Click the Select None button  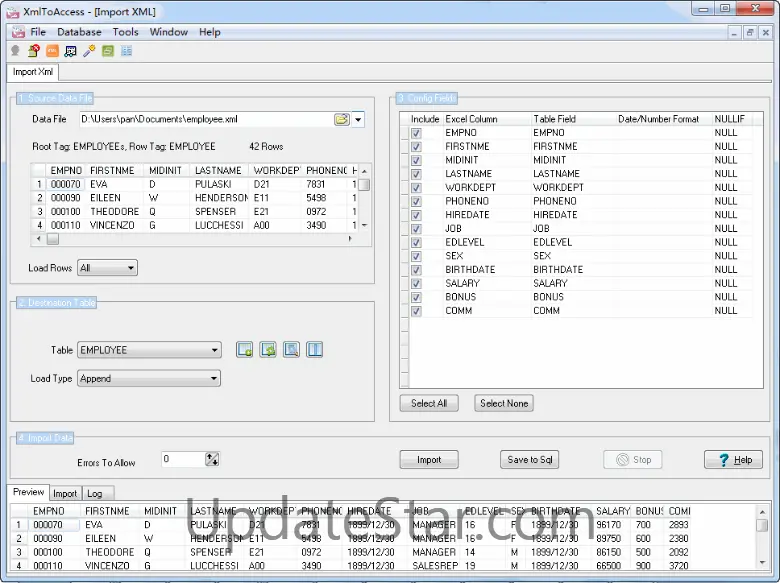(x=504, y=403)
